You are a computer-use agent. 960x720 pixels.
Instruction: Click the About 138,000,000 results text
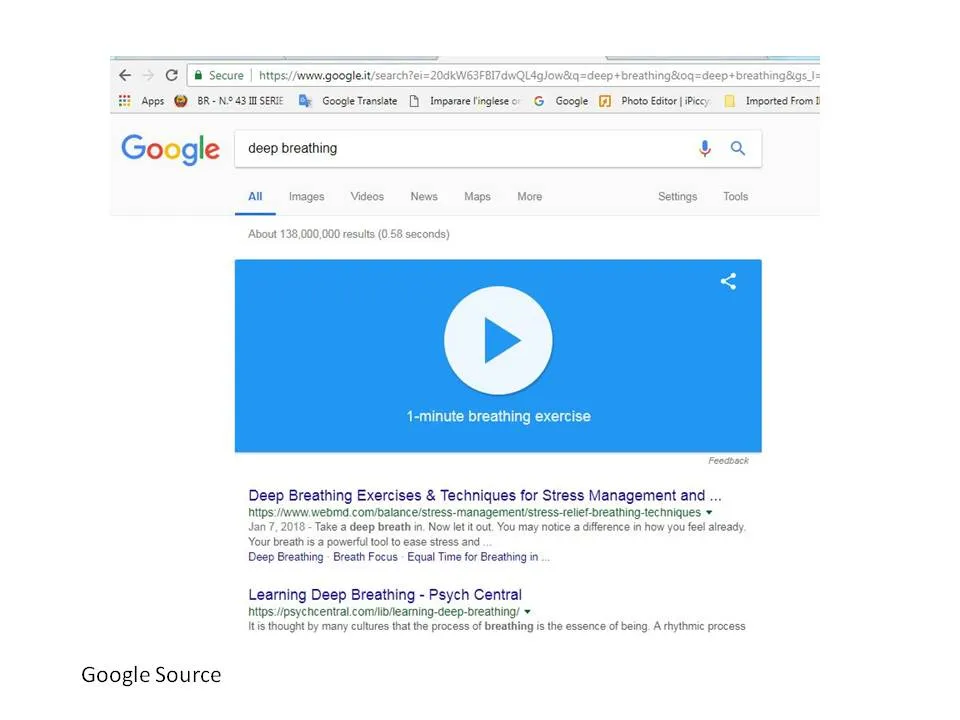(349, 234)
